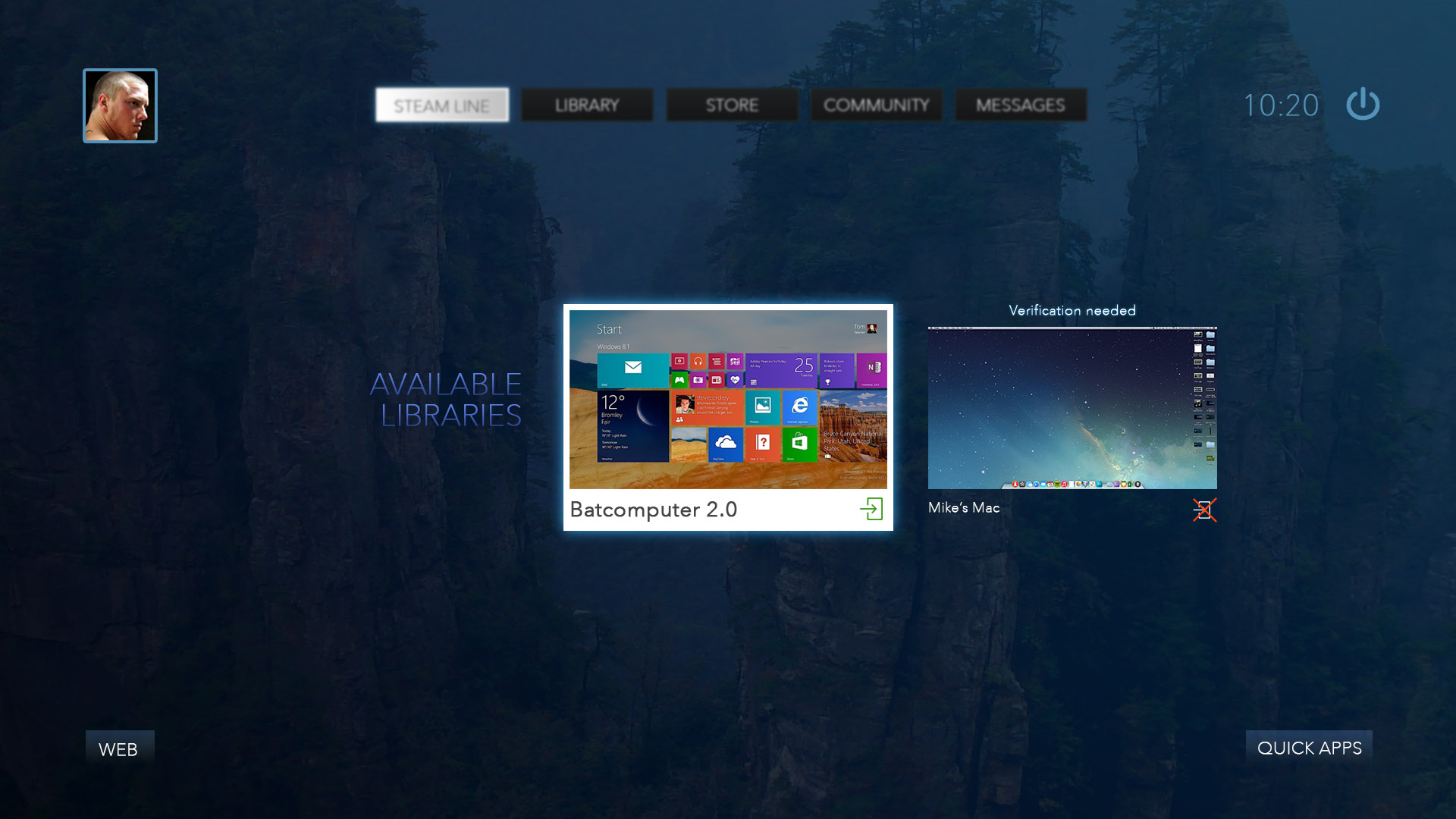The width and height of the screenshot is (1456, 819).
Task: Click the Web button at bottom left
Action: pos(117,748)
